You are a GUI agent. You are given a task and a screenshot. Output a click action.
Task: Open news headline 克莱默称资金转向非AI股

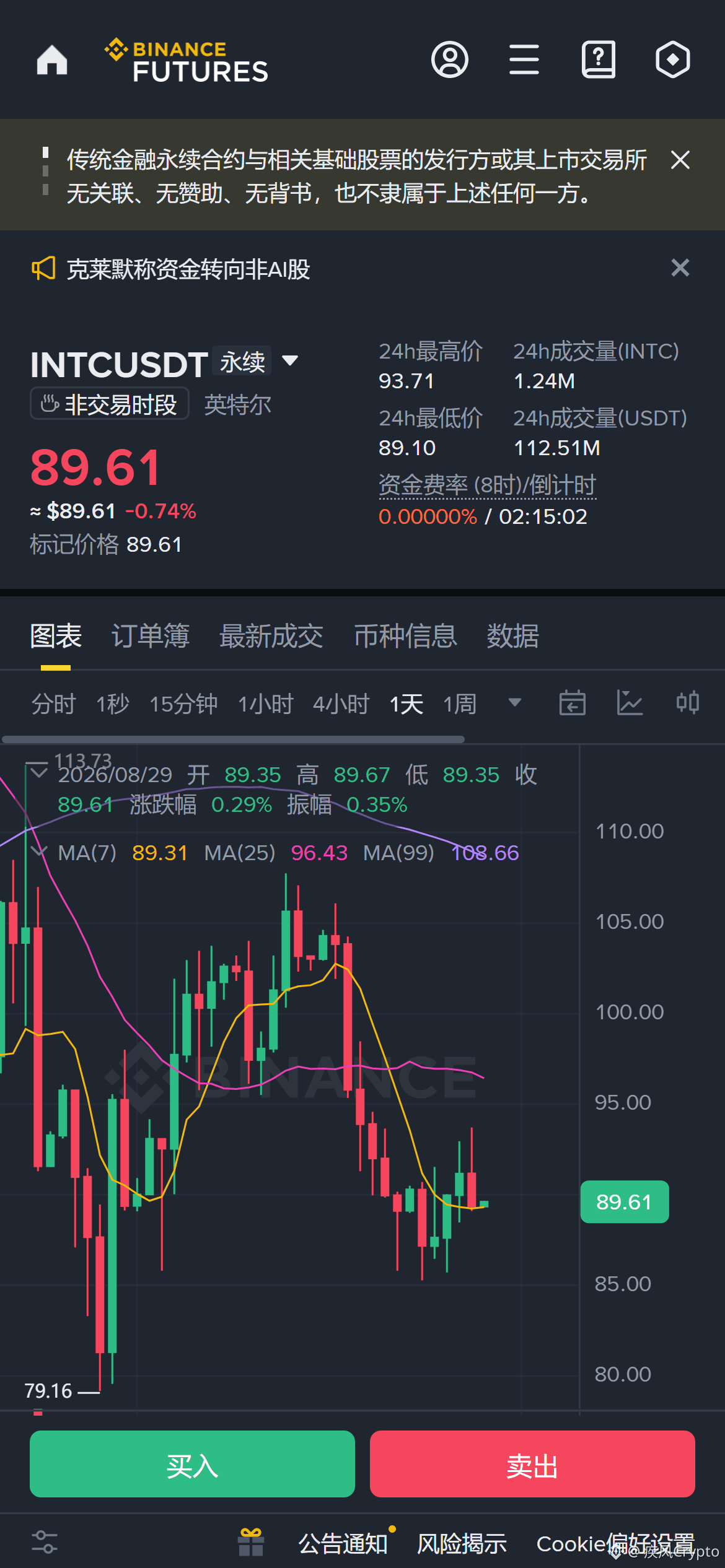[x=188, y=269]
